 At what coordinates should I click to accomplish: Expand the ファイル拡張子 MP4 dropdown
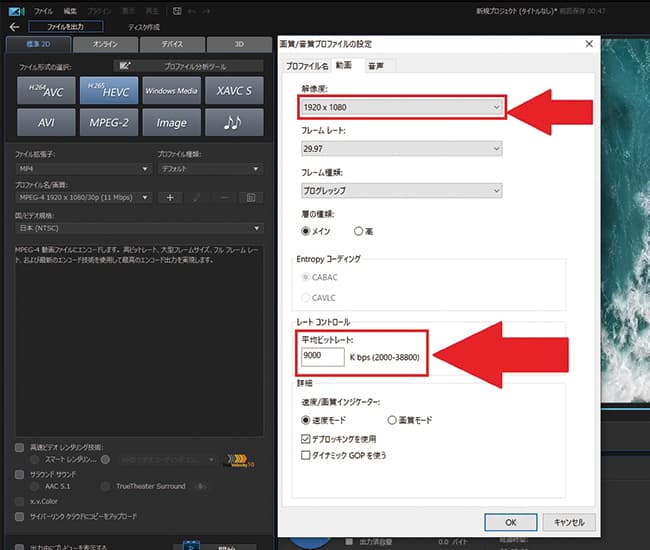pos(83,169)
